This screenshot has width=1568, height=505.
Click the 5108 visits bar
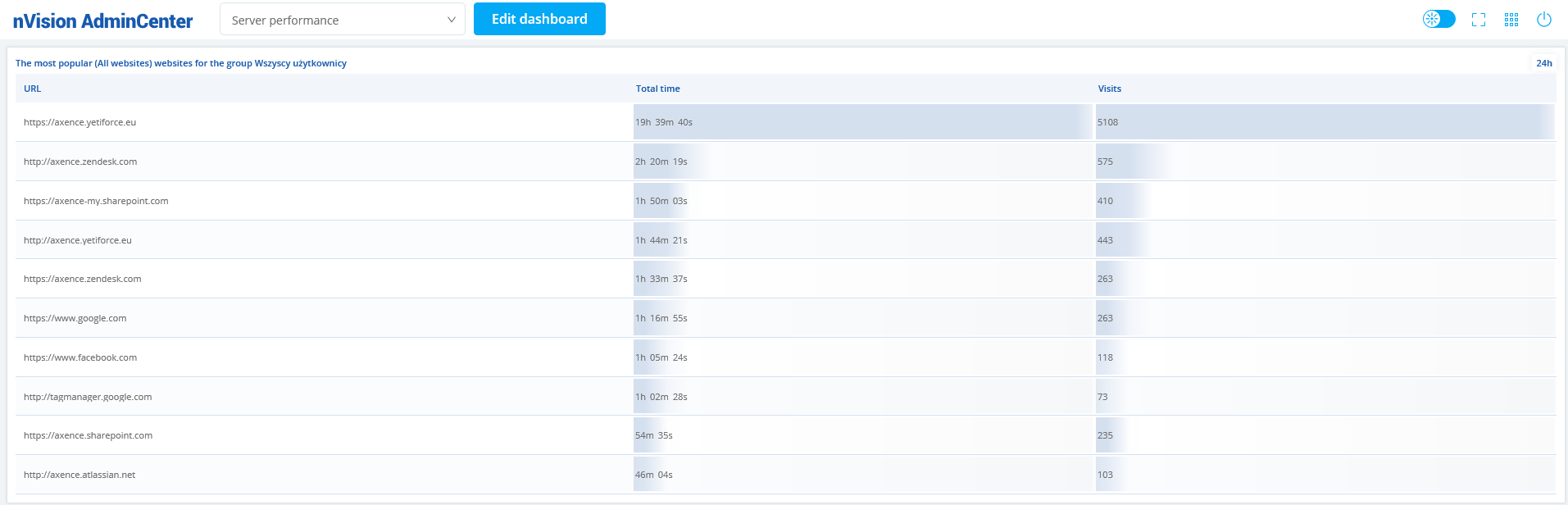(1324, 122)
